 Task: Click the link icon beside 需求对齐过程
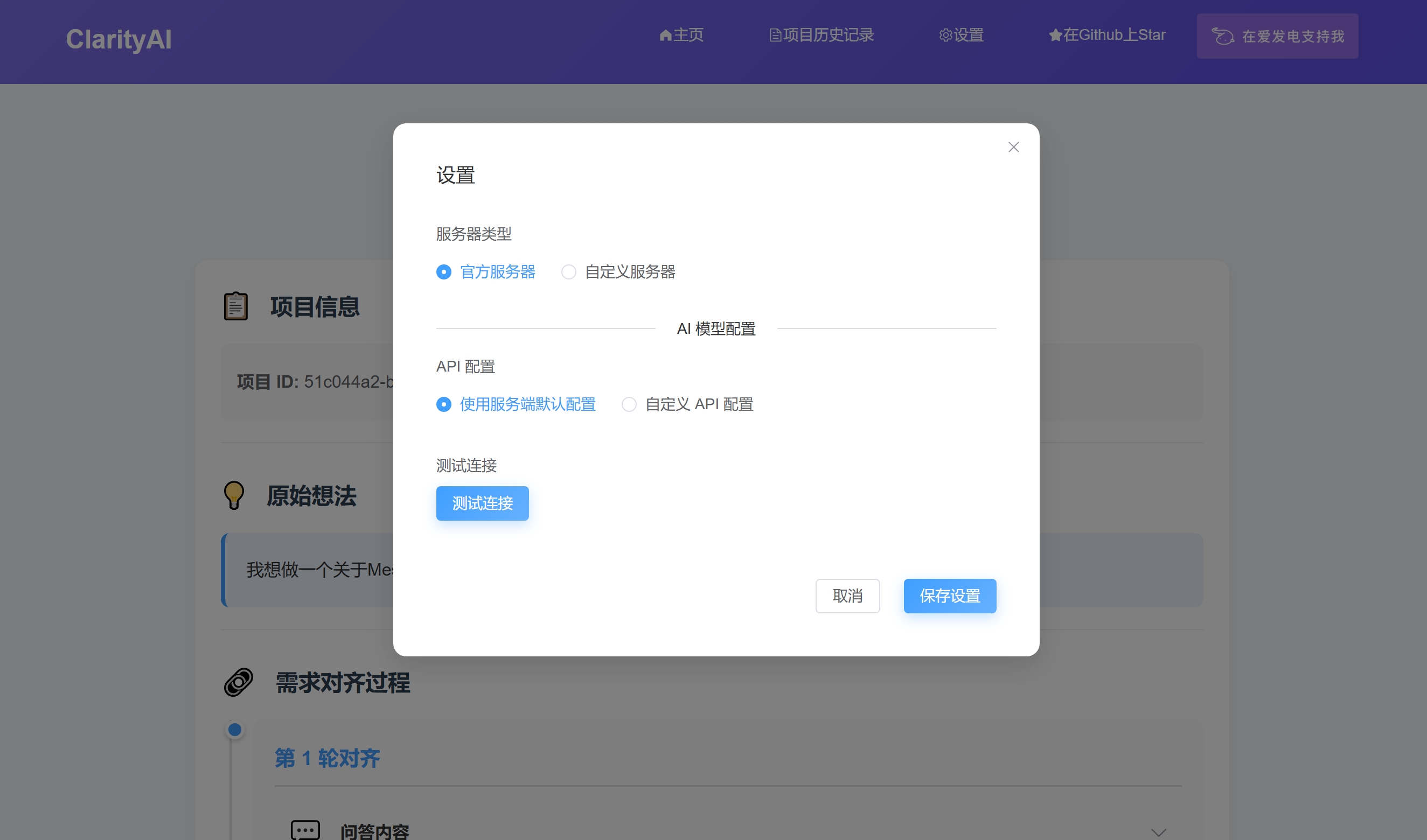coord(239,682)
